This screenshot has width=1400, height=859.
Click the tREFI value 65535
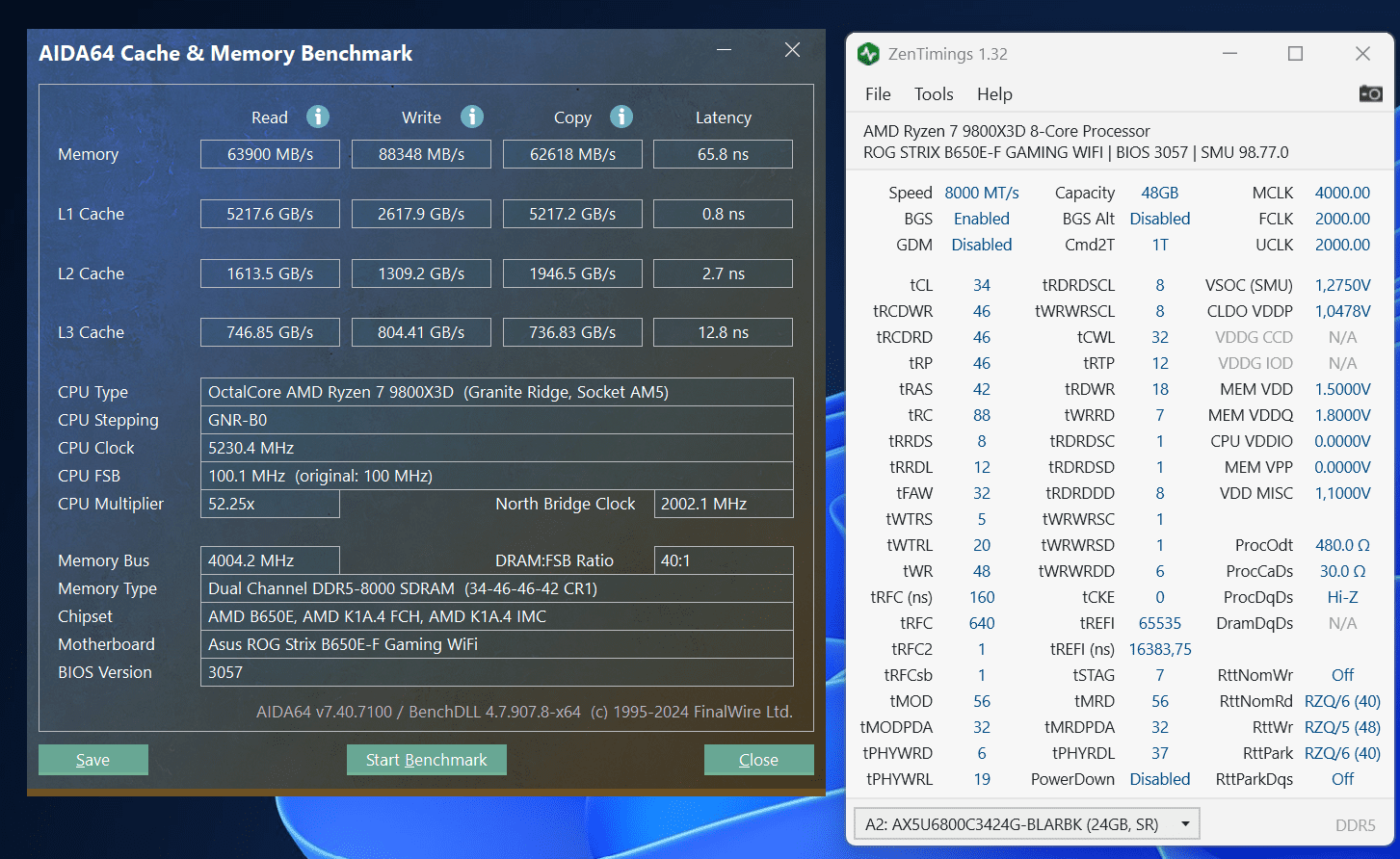pyautogui.click(x=1160, y=623)
